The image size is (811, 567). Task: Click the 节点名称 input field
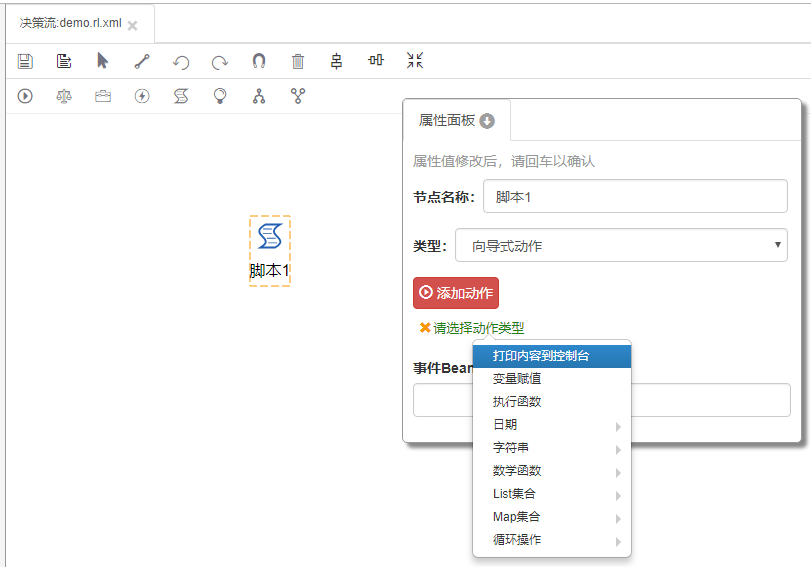tap(635, 196)
